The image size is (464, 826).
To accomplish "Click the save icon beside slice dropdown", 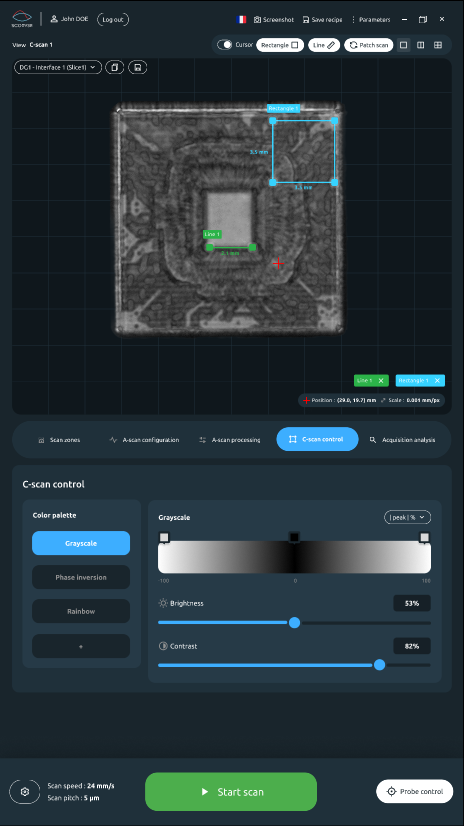I will click(x=137, y=67).
